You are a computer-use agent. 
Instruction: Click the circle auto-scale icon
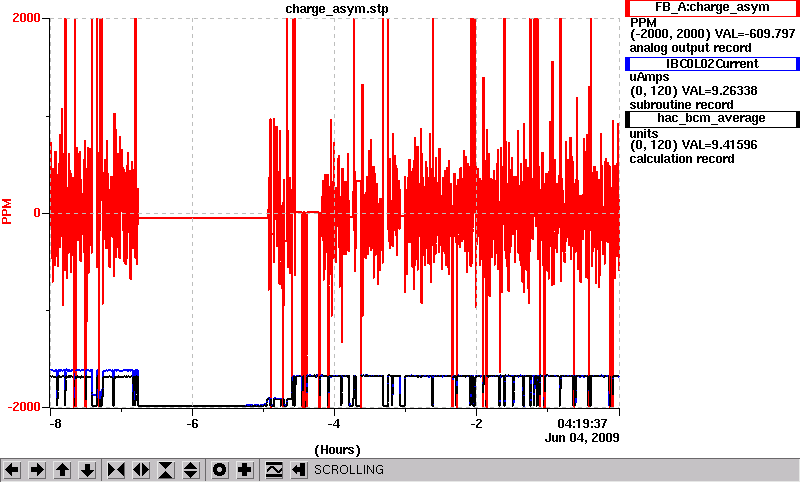click(x=219, y=469)
